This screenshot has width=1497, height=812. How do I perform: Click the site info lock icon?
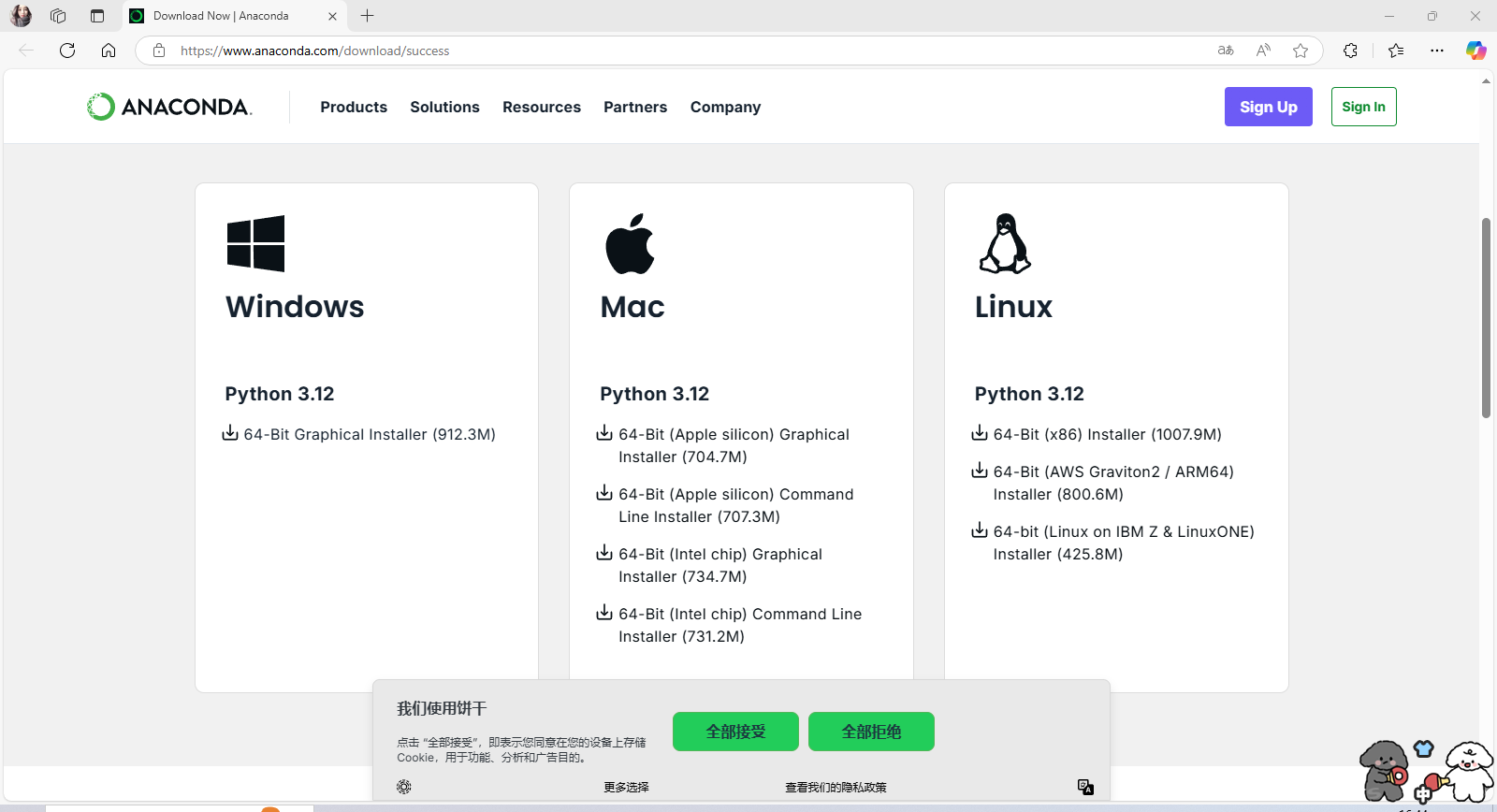click(159, 51)
